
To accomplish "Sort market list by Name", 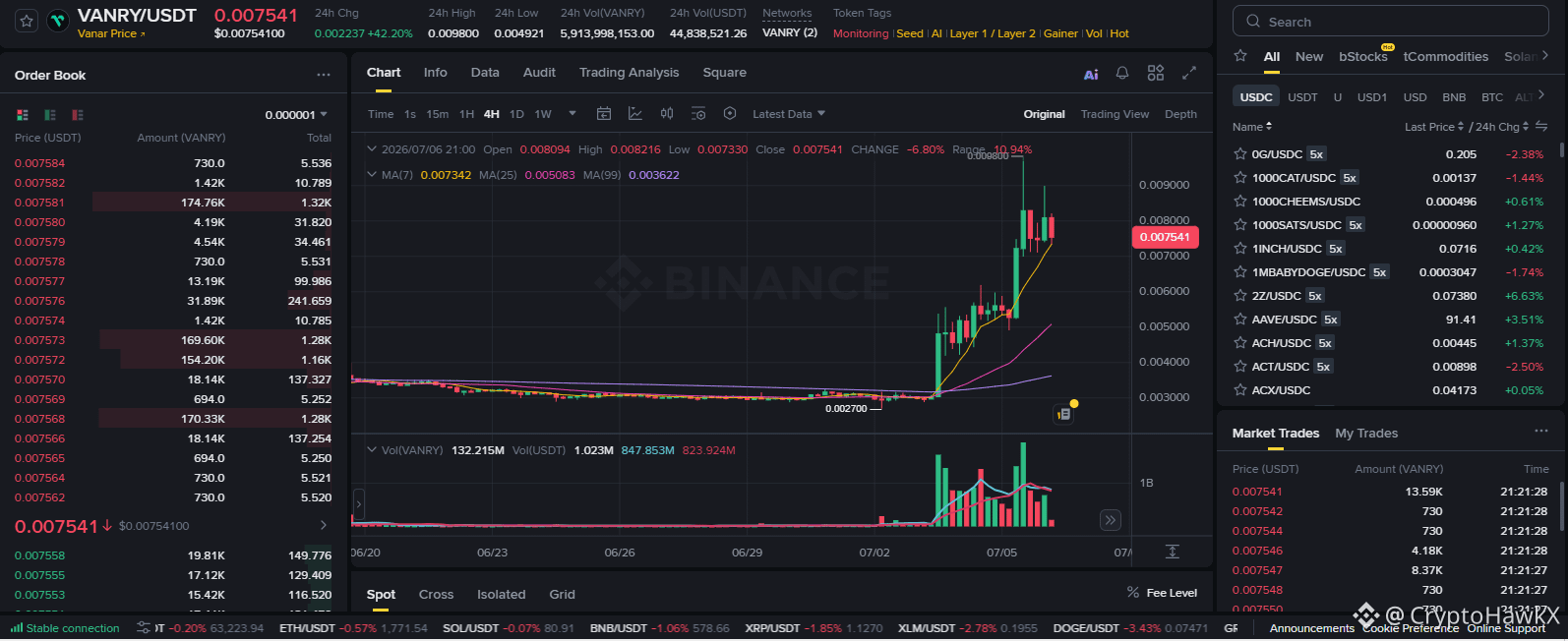I will [1252, 127].
